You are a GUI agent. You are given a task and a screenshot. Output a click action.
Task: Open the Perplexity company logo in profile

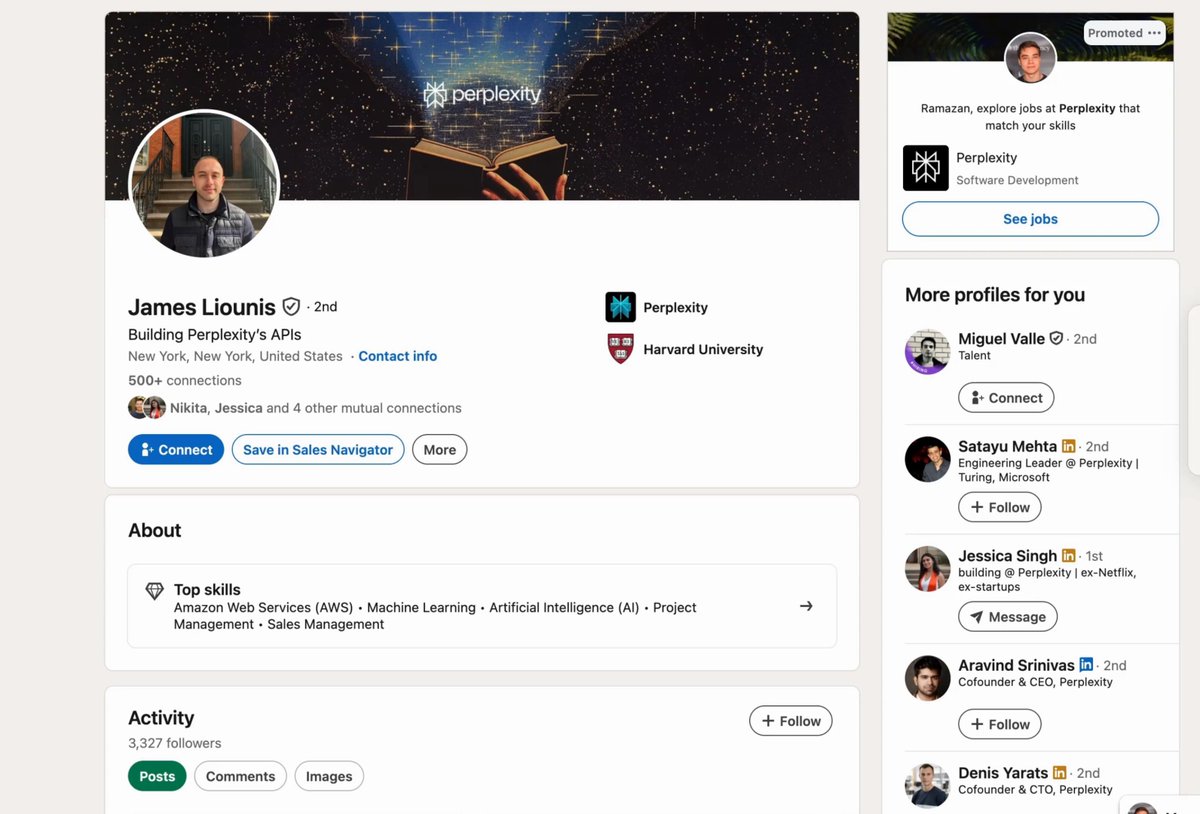pyautogui.click(x=620, y=307)
